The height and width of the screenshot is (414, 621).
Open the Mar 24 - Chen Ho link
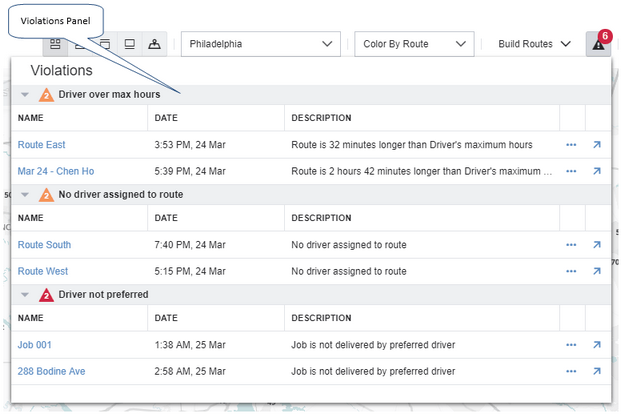coord(56,171)
